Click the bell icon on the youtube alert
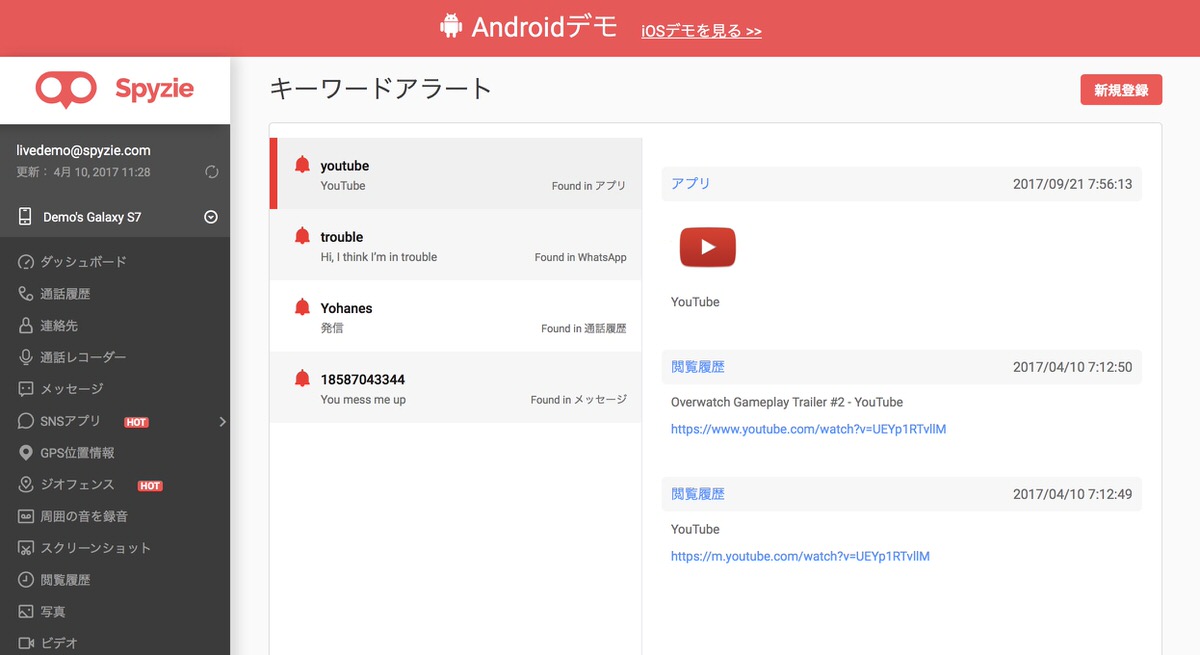Viewport: 1200px width, 655px height. click(x=302, y=164)
